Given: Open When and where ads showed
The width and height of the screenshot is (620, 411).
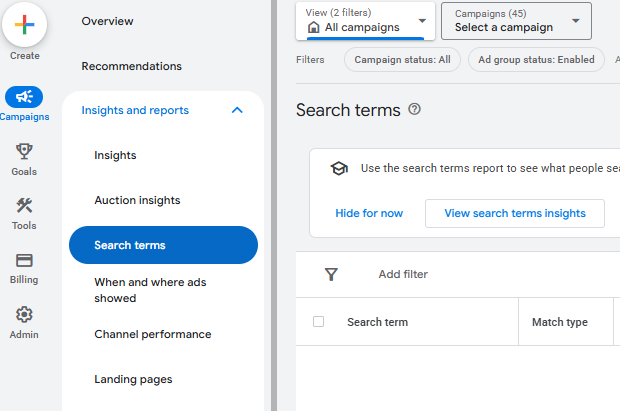Looking at the screenshot, I should pos(150,290).
